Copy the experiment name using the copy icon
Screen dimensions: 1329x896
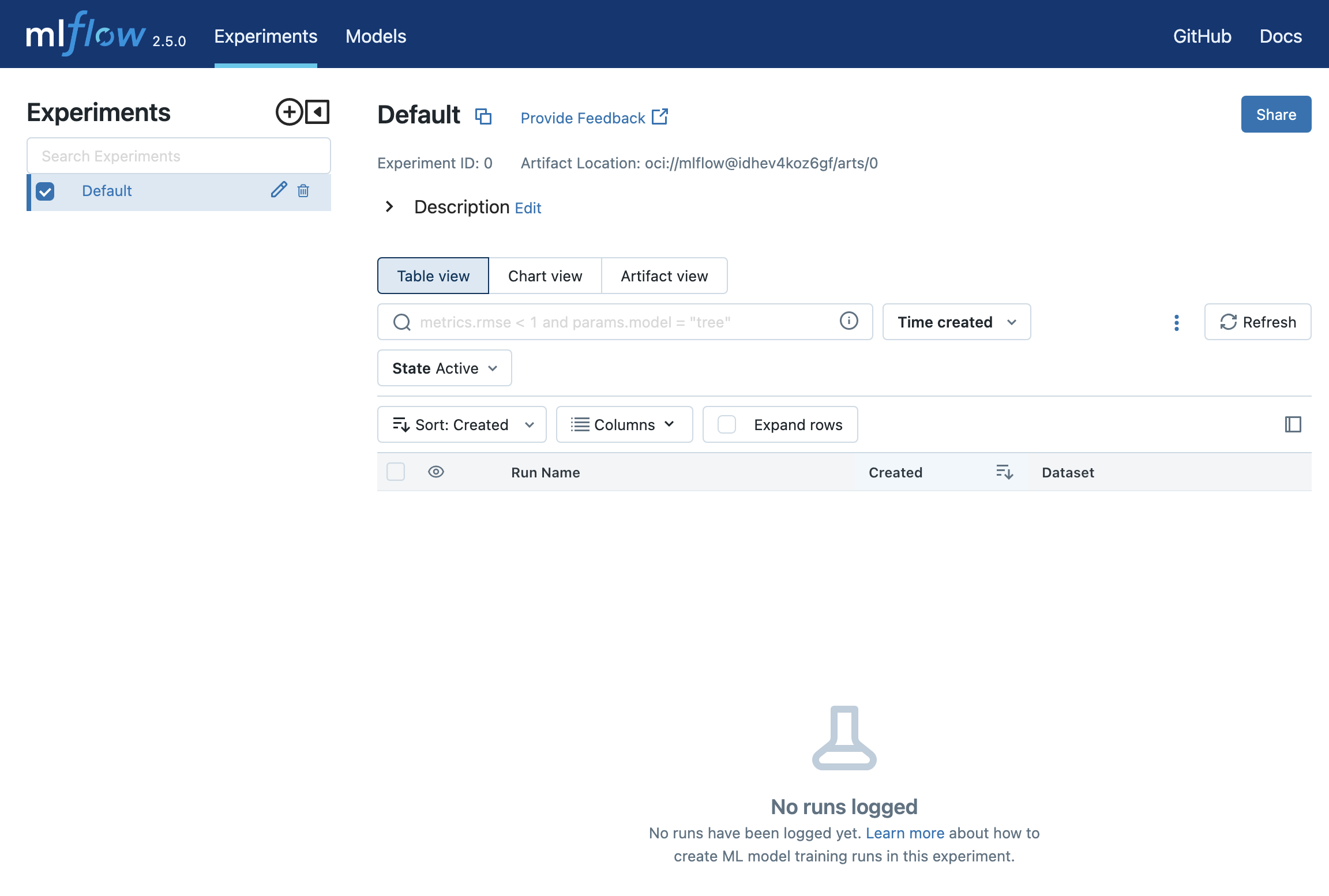click(x=483, y=116)
